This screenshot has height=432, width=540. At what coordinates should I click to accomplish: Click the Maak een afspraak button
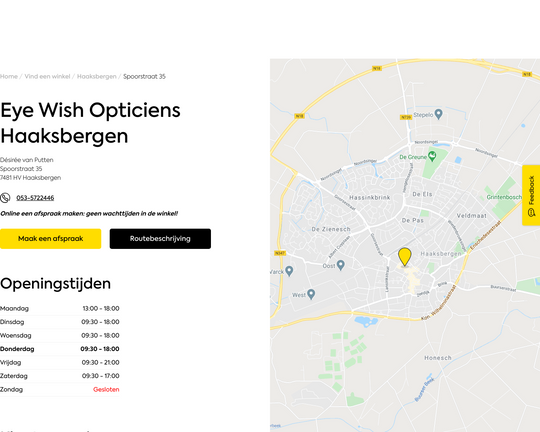click(x=51, y=239)
